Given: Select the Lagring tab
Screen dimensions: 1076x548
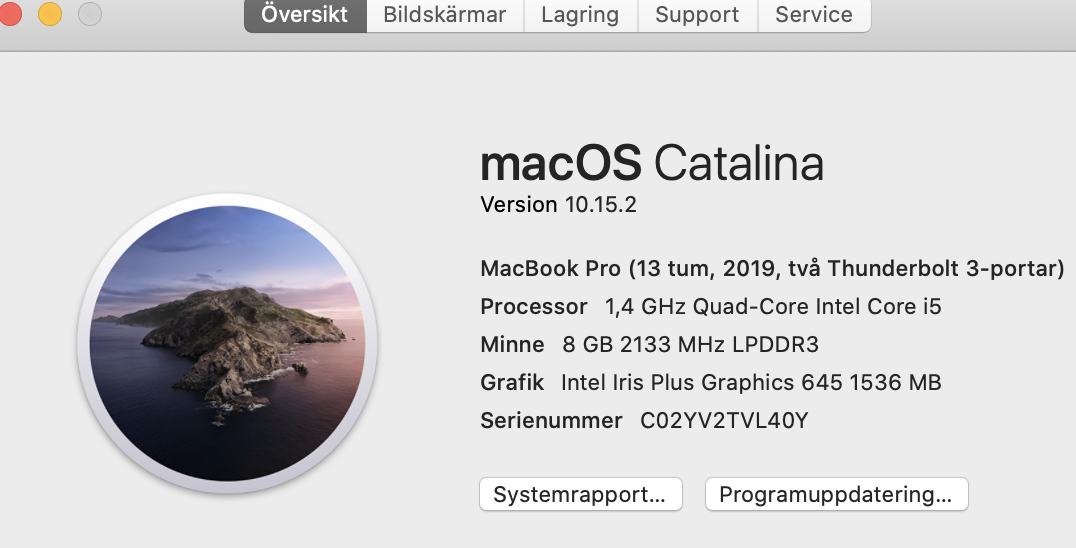Looking at the screenshot, I should pos(581,15).
